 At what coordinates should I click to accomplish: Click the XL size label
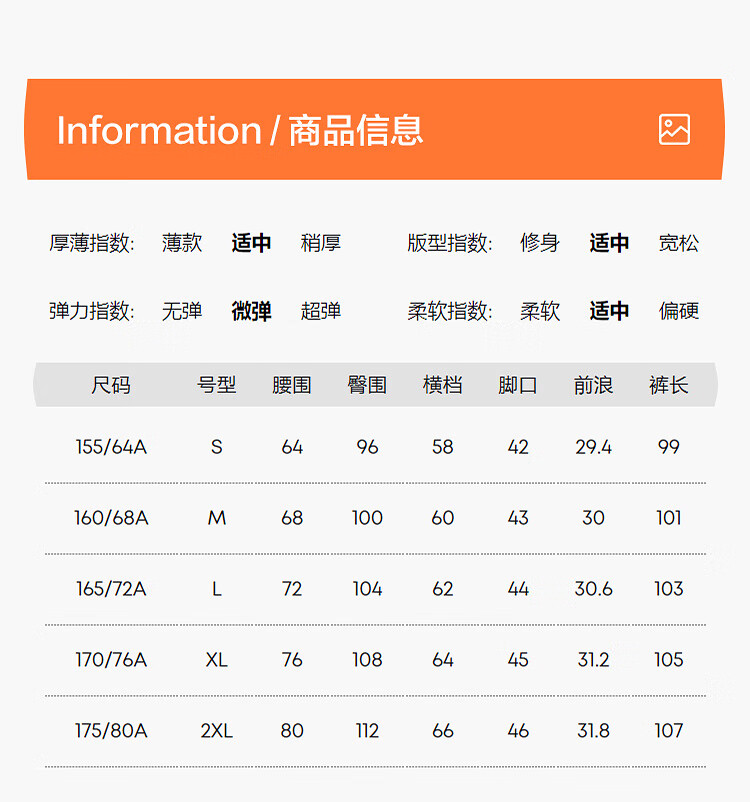216,660
